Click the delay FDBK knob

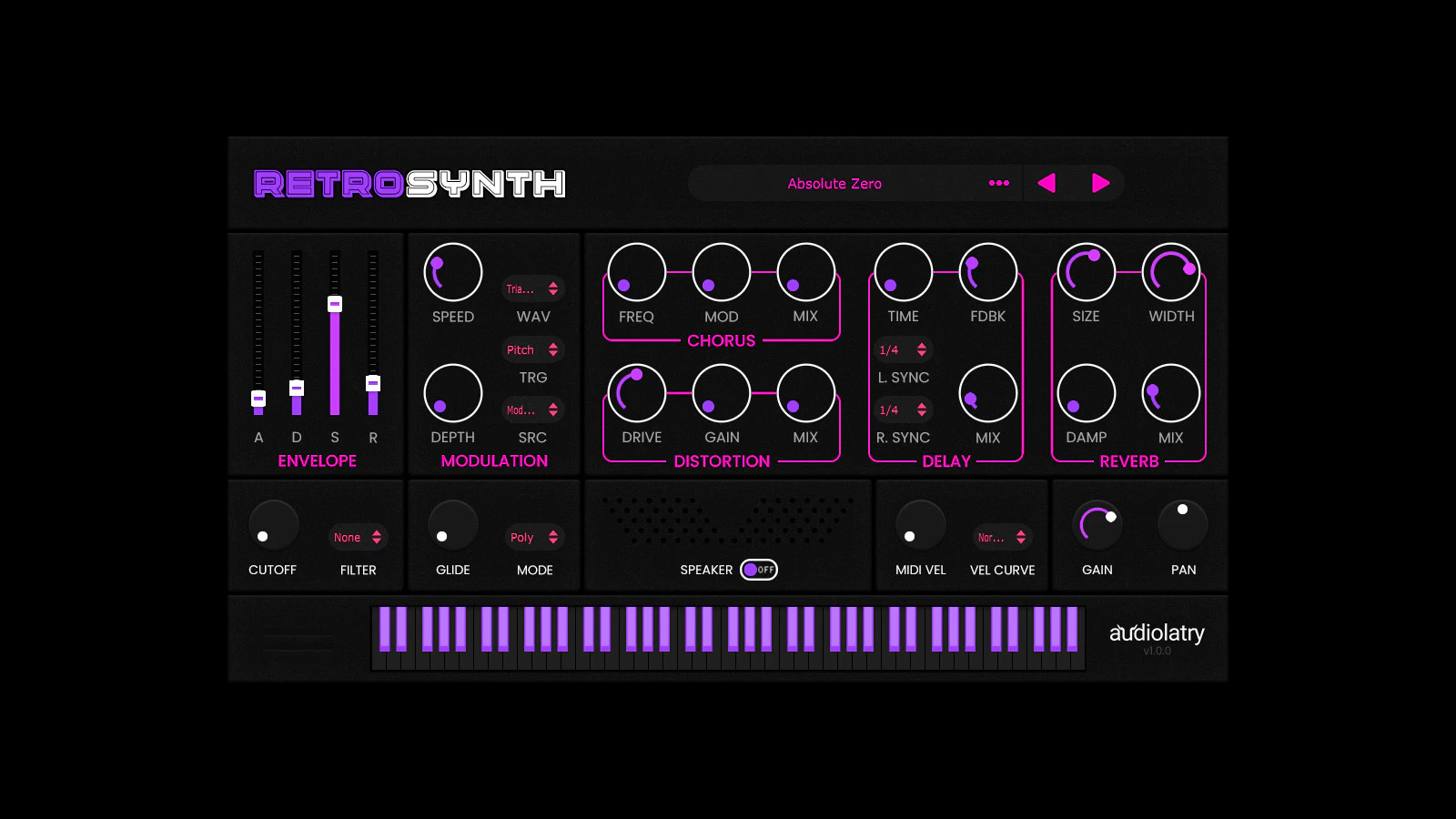(x=987, y=270)
